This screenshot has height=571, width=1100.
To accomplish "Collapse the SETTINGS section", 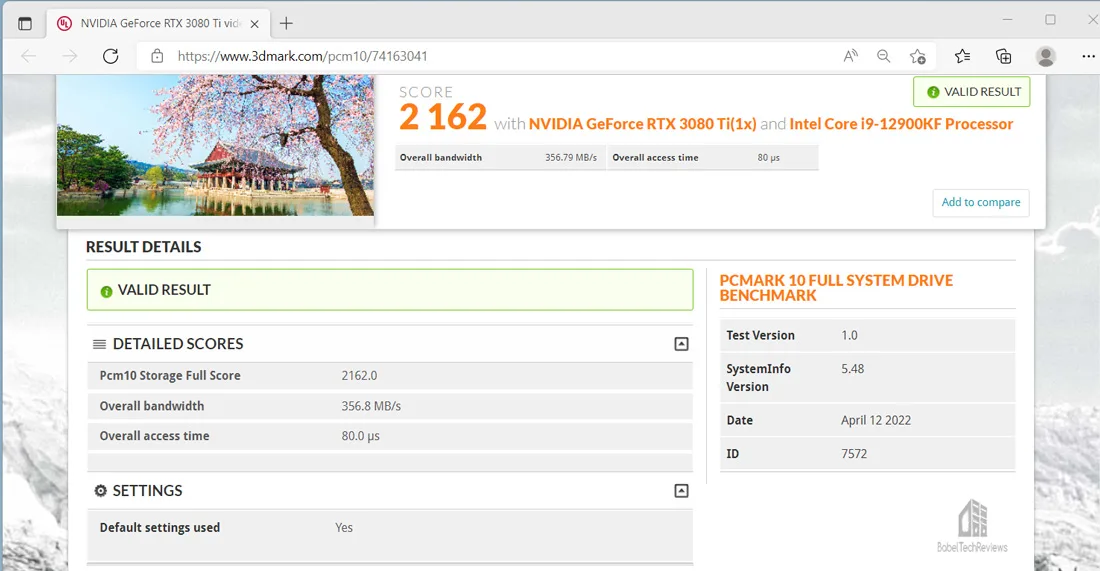I will coord(681,490).
